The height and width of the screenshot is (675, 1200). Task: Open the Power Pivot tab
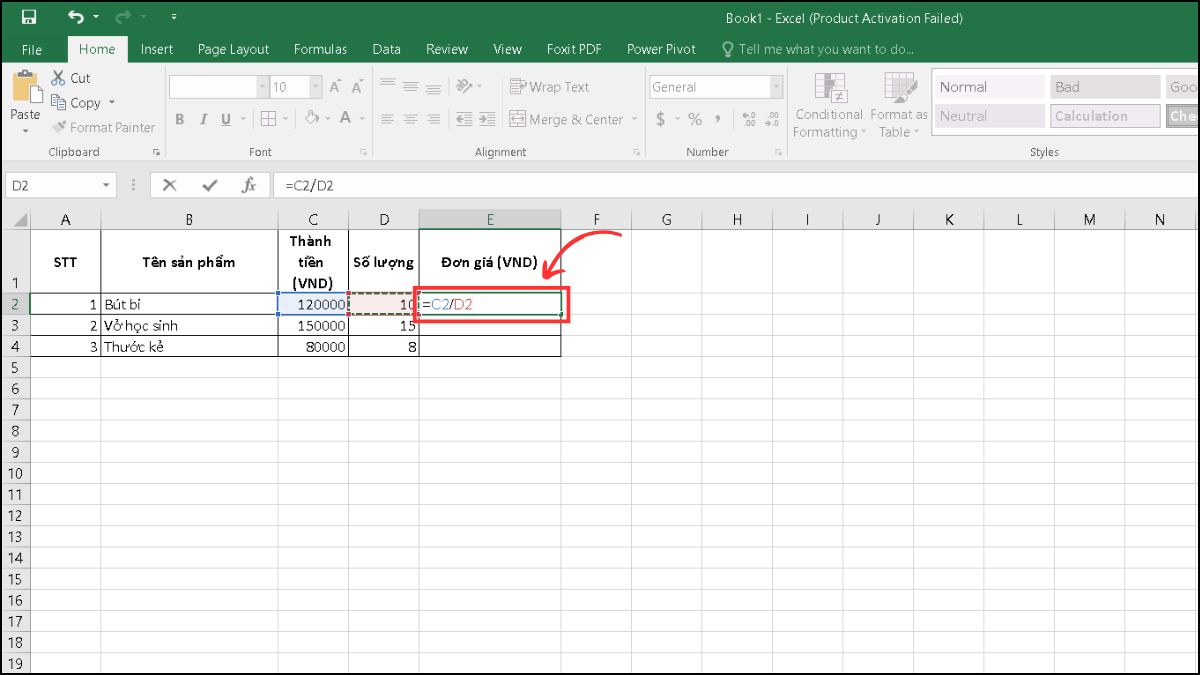point(660,49)
